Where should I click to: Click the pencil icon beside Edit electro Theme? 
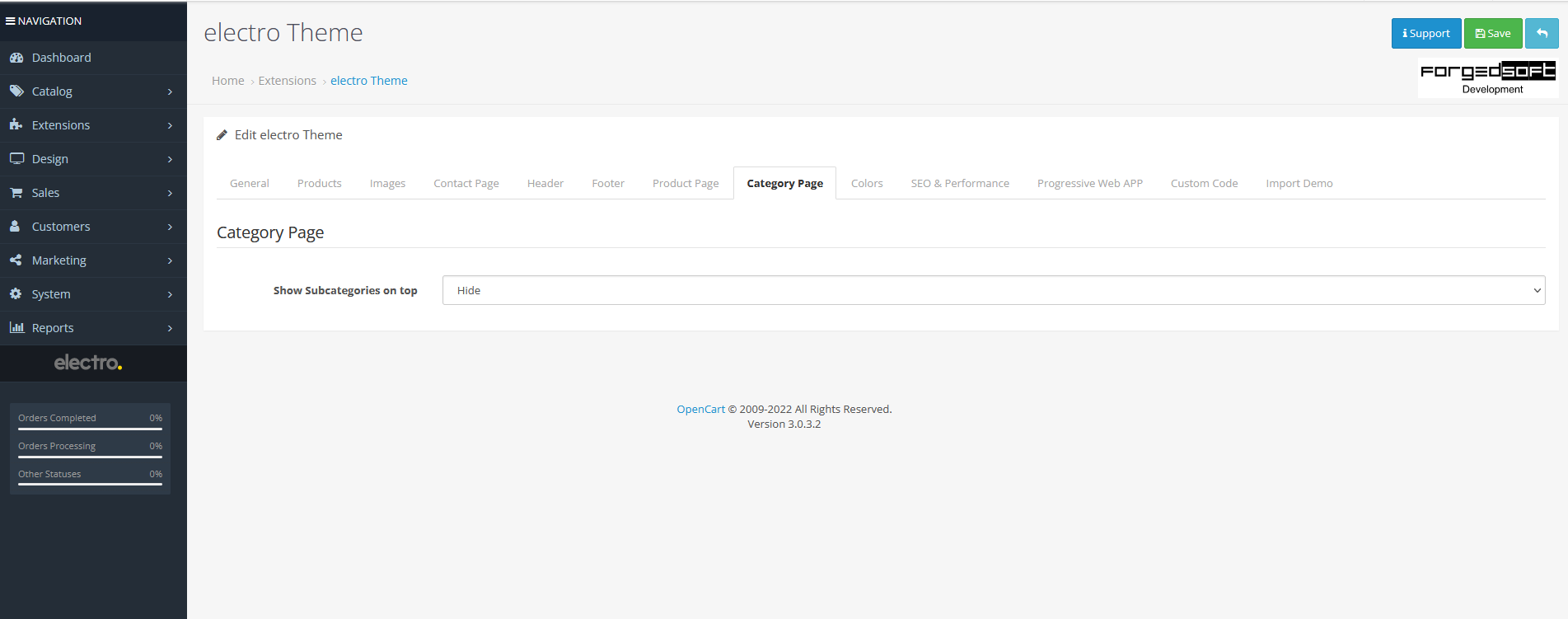coord(222,135)
